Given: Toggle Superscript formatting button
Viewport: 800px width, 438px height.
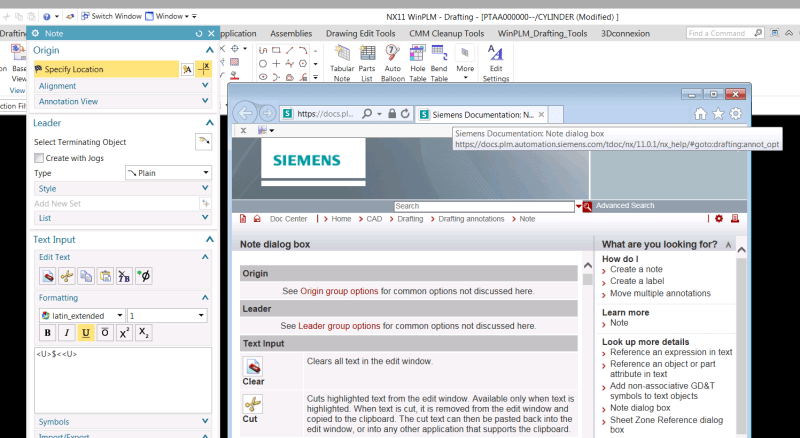Looking at the screenshot, I should click(x=124, y=333).
